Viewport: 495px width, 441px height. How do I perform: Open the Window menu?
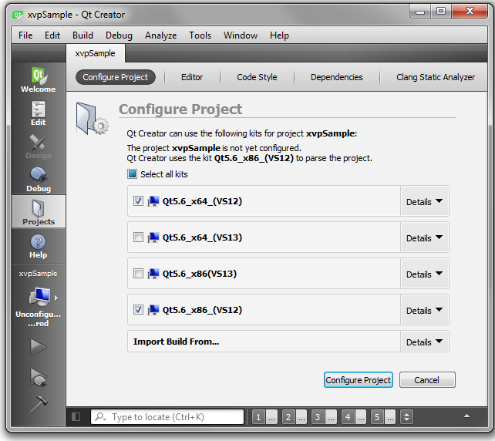point(240,35)
